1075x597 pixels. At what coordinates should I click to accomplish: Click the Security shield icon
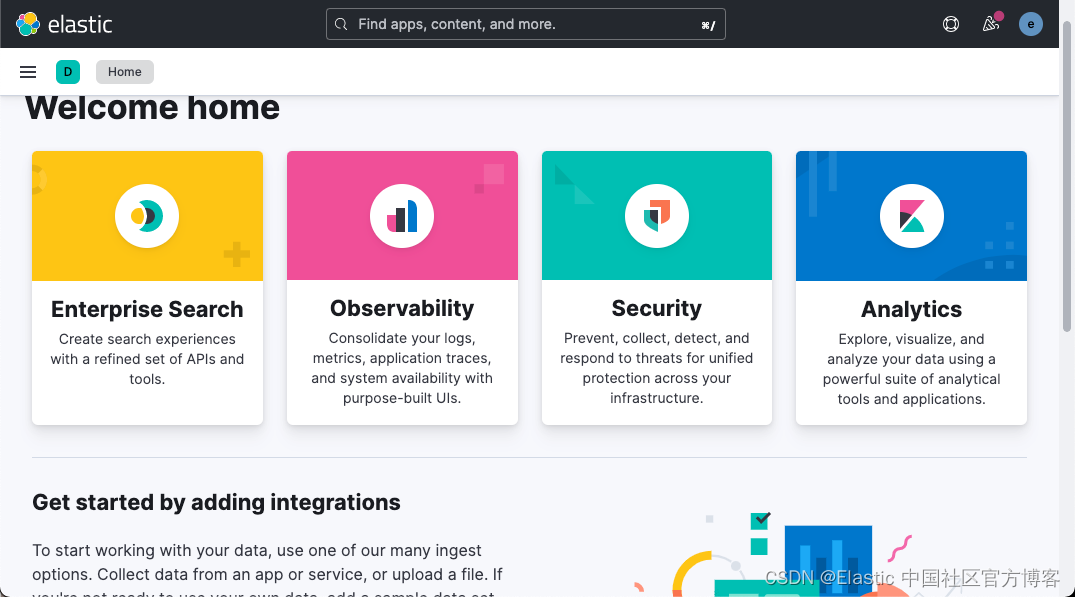[x=657, y=216]
